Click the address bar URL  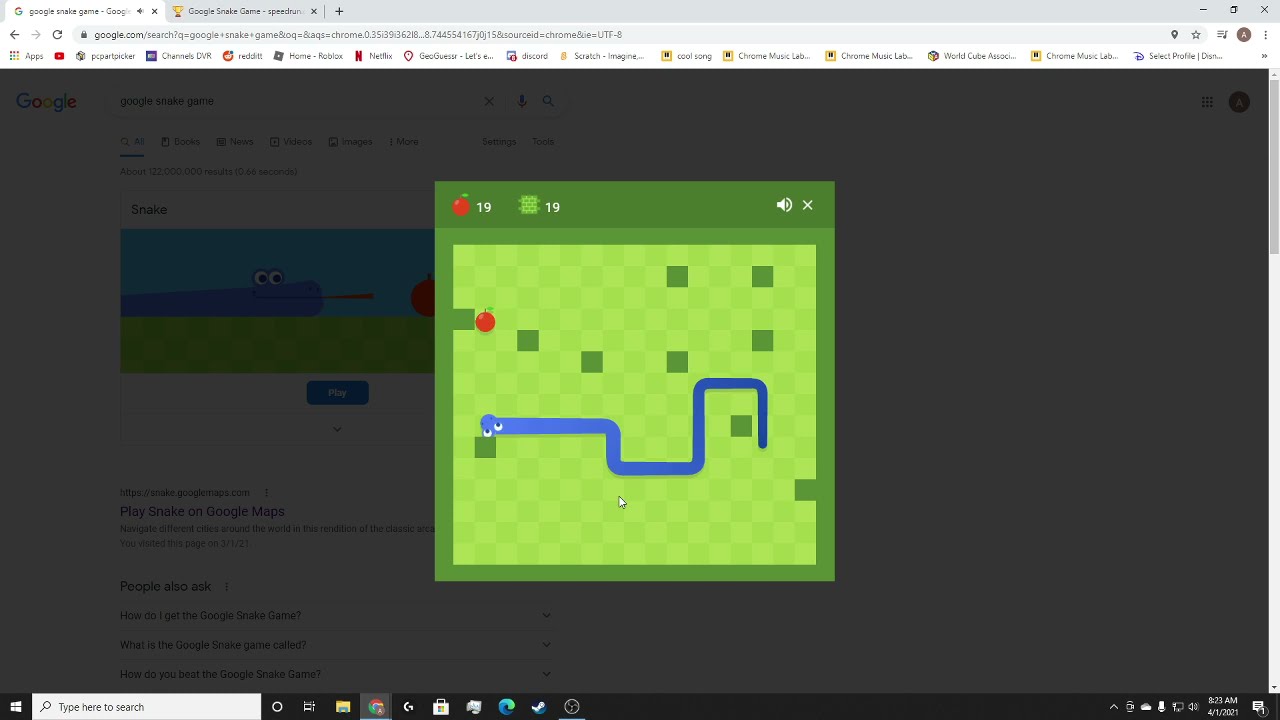tap(358, 34)
